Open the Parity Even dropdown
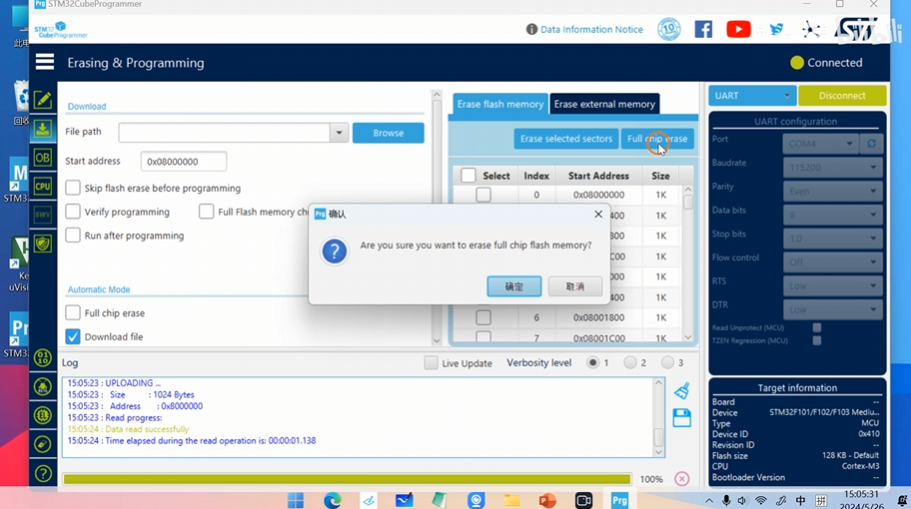 (x=832, y=191)
